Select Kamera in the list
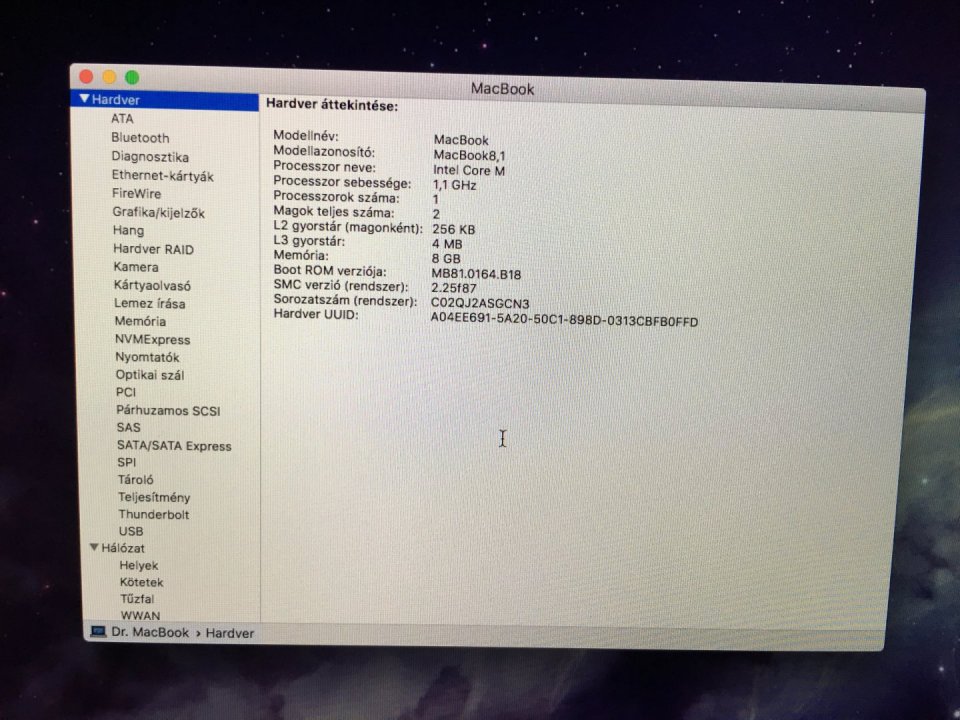Viewport: 960px width, 720px height. 136,267
